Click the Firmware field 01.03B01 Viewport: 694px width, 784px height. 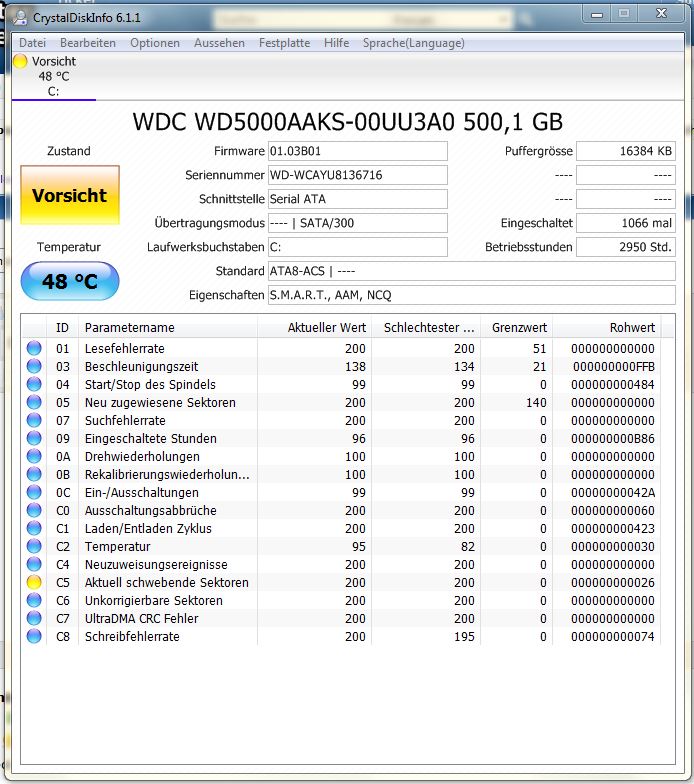pos(358,151)
